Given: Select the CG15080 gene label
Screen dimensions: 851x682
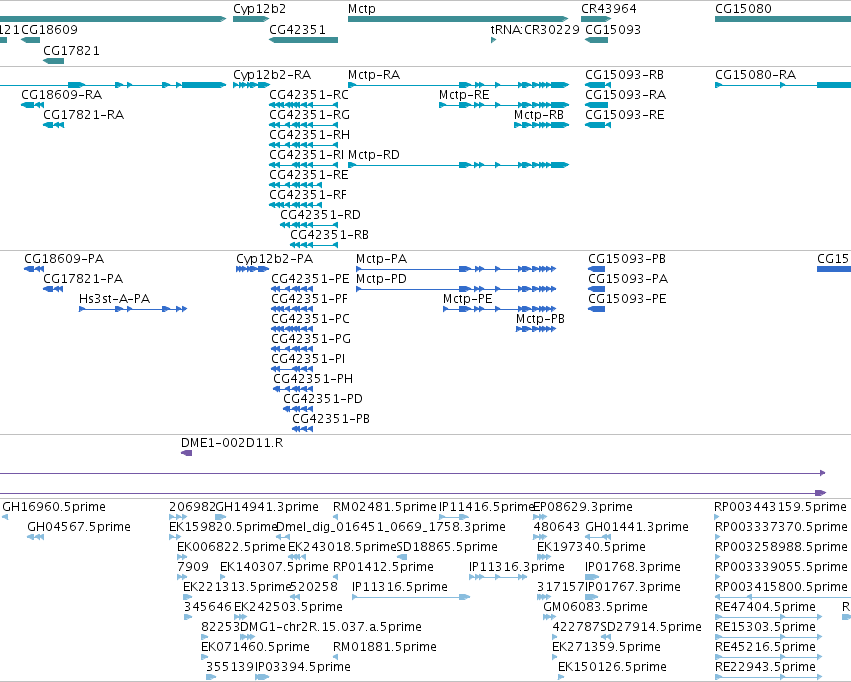Looking at the screenshot, I should [743, 9].
